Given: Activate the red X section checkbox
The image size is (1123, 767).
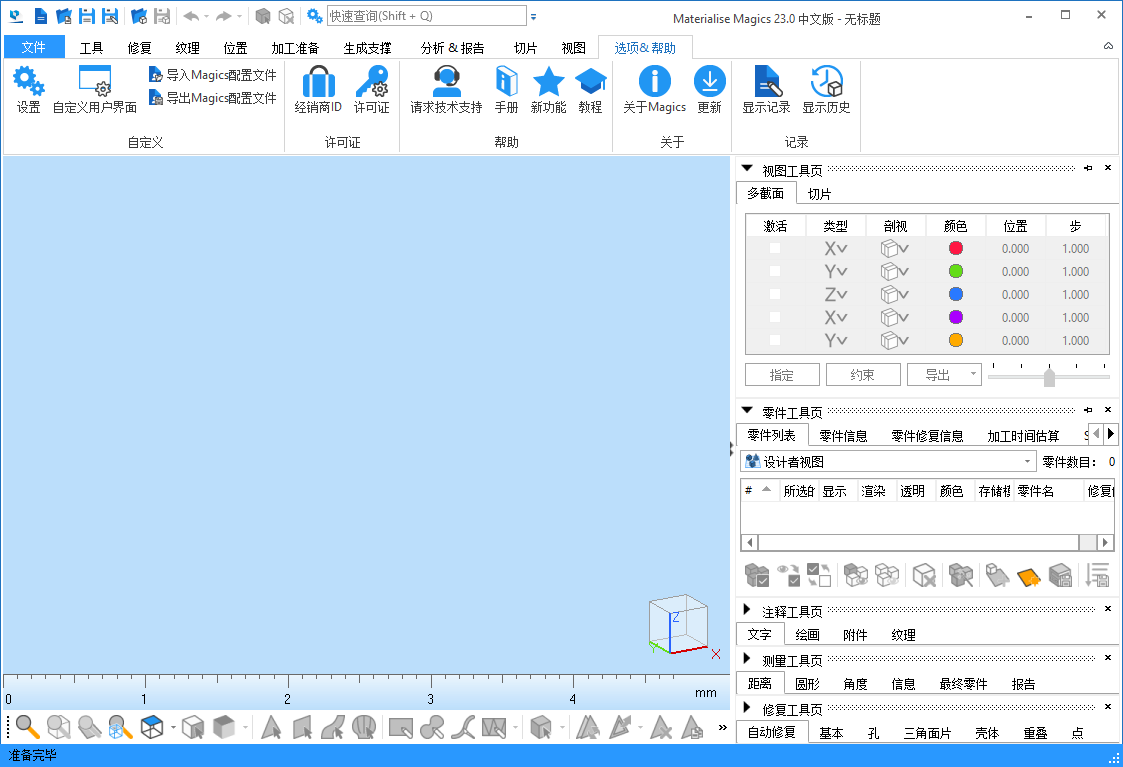Looking at the screenshot, I should [774, 249].
